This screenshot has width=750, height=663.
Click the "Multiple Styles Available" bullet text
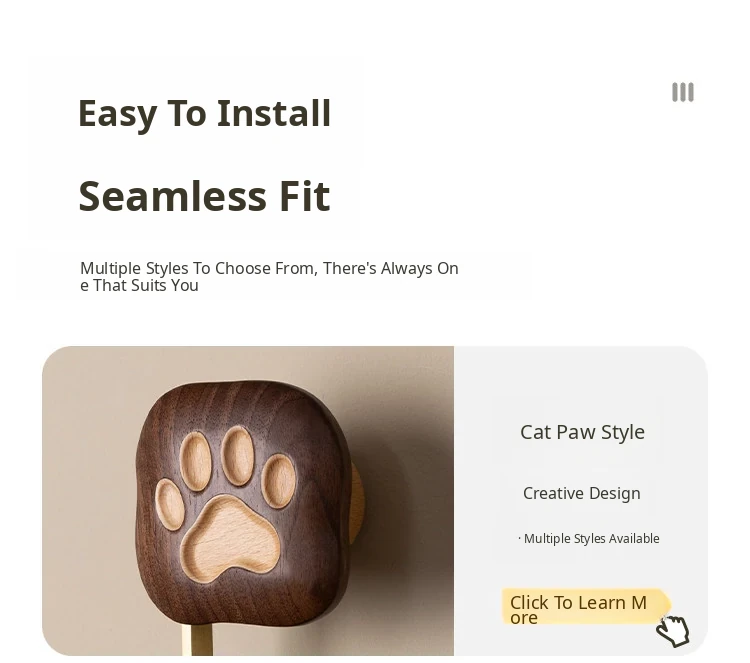click(x=589, y=539)
